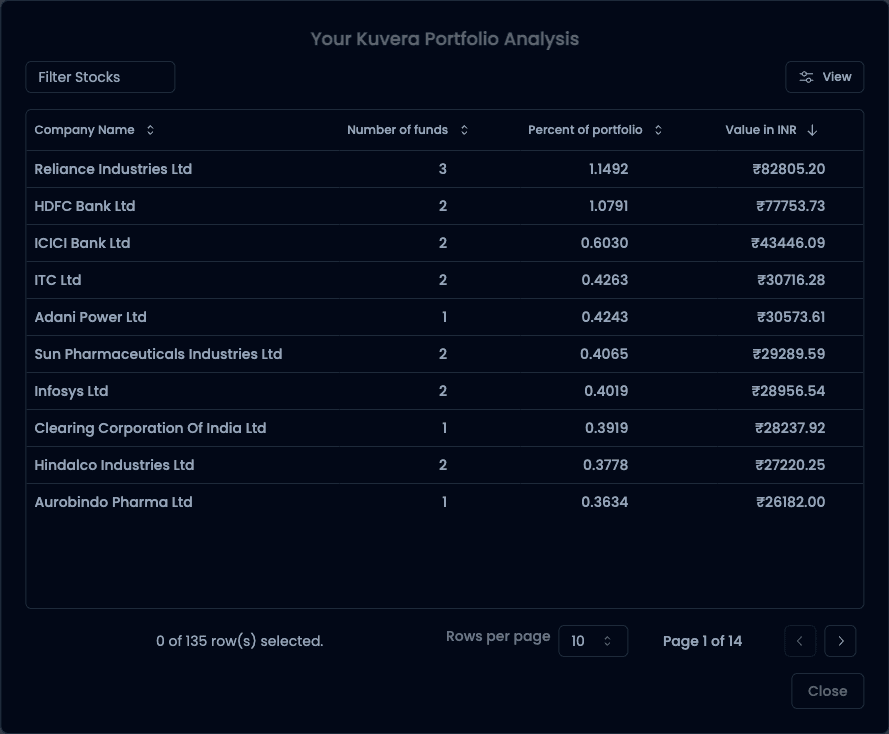889x734 pixels.
Task: Click the Company Name column header
Action: 85,130
